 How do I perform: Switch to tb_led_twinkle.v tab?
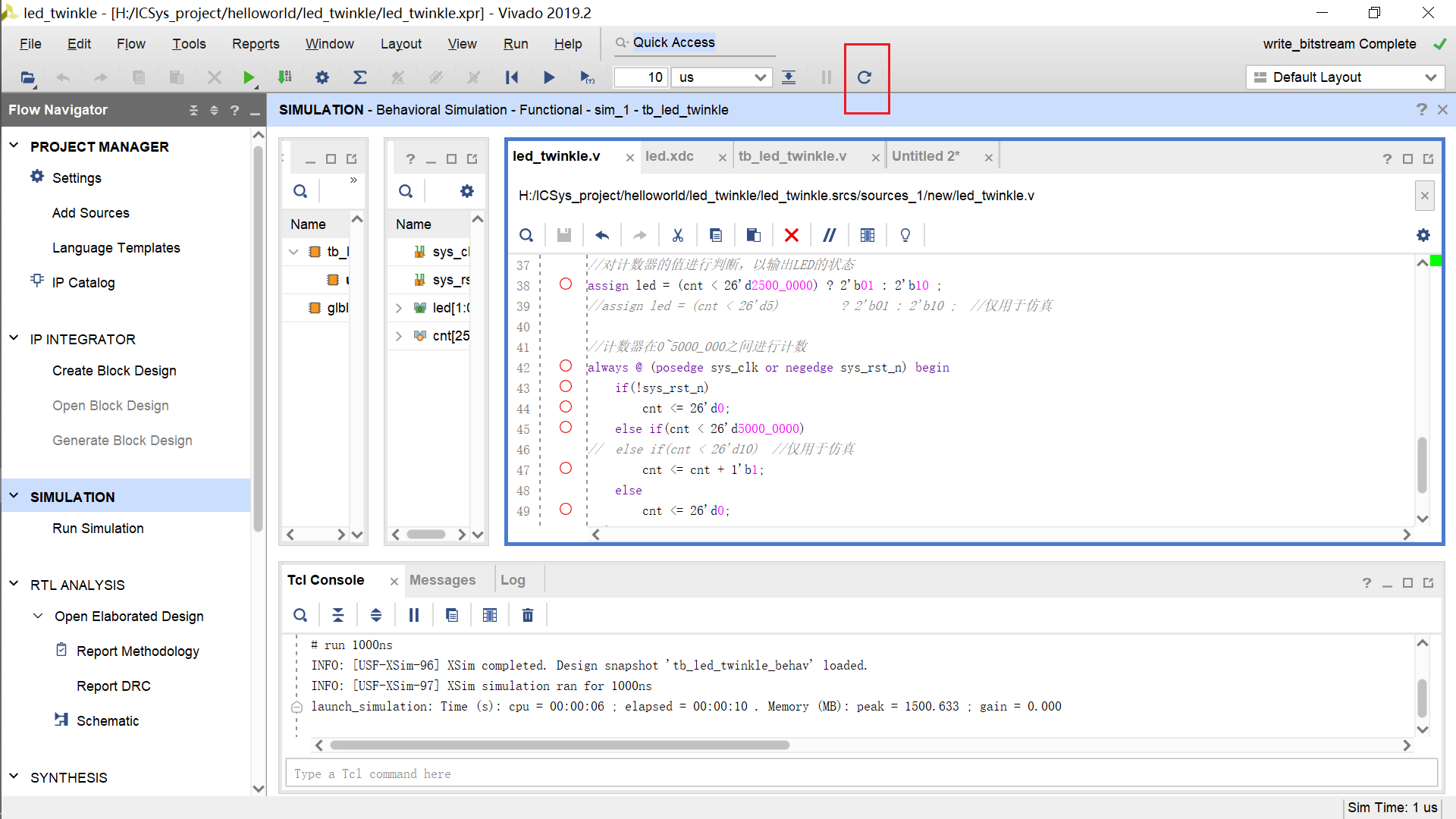coord(792,156)
